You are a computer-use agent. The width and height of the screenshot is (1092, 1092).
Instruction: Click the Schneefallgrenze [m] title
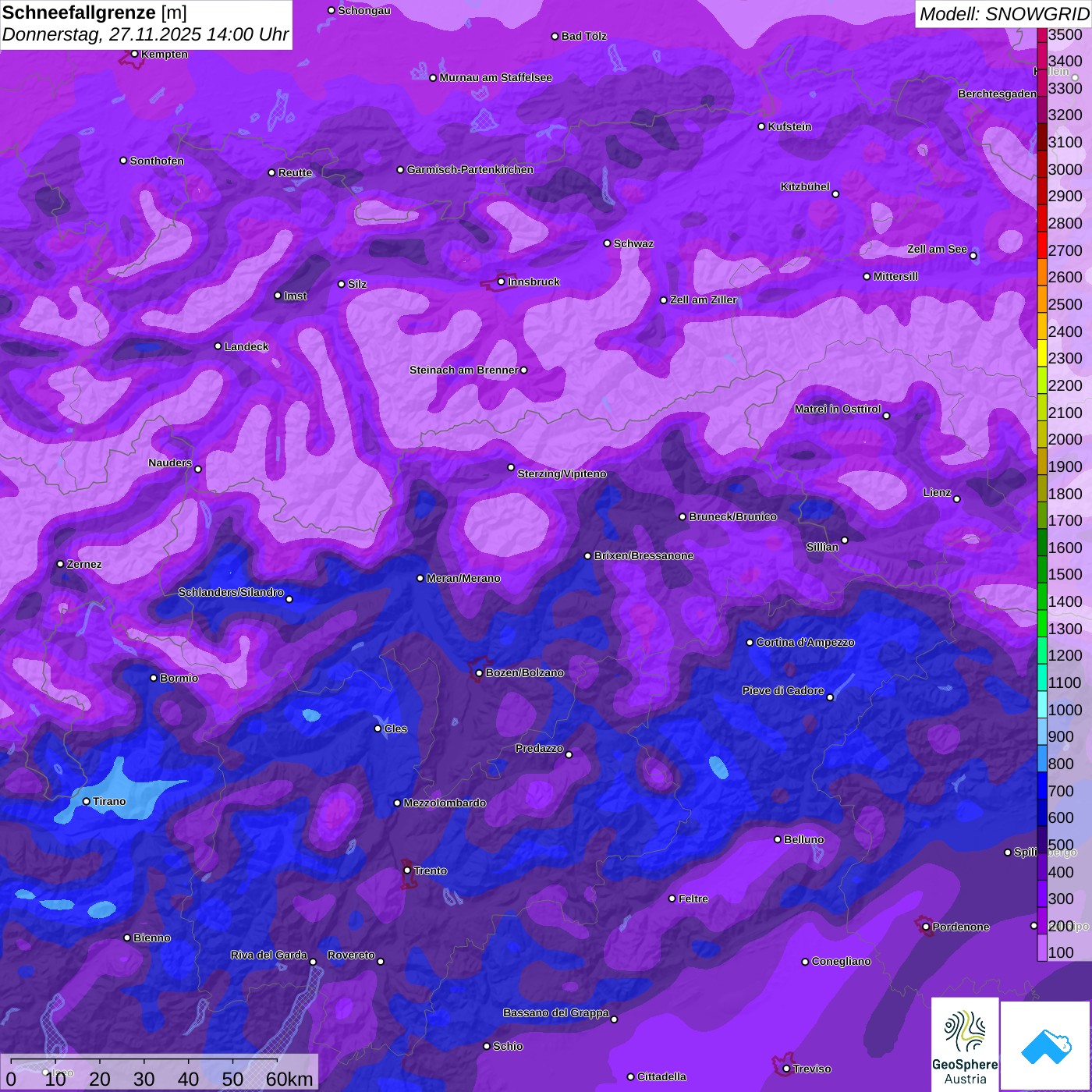pyautogui.click(x=94, y=12)
